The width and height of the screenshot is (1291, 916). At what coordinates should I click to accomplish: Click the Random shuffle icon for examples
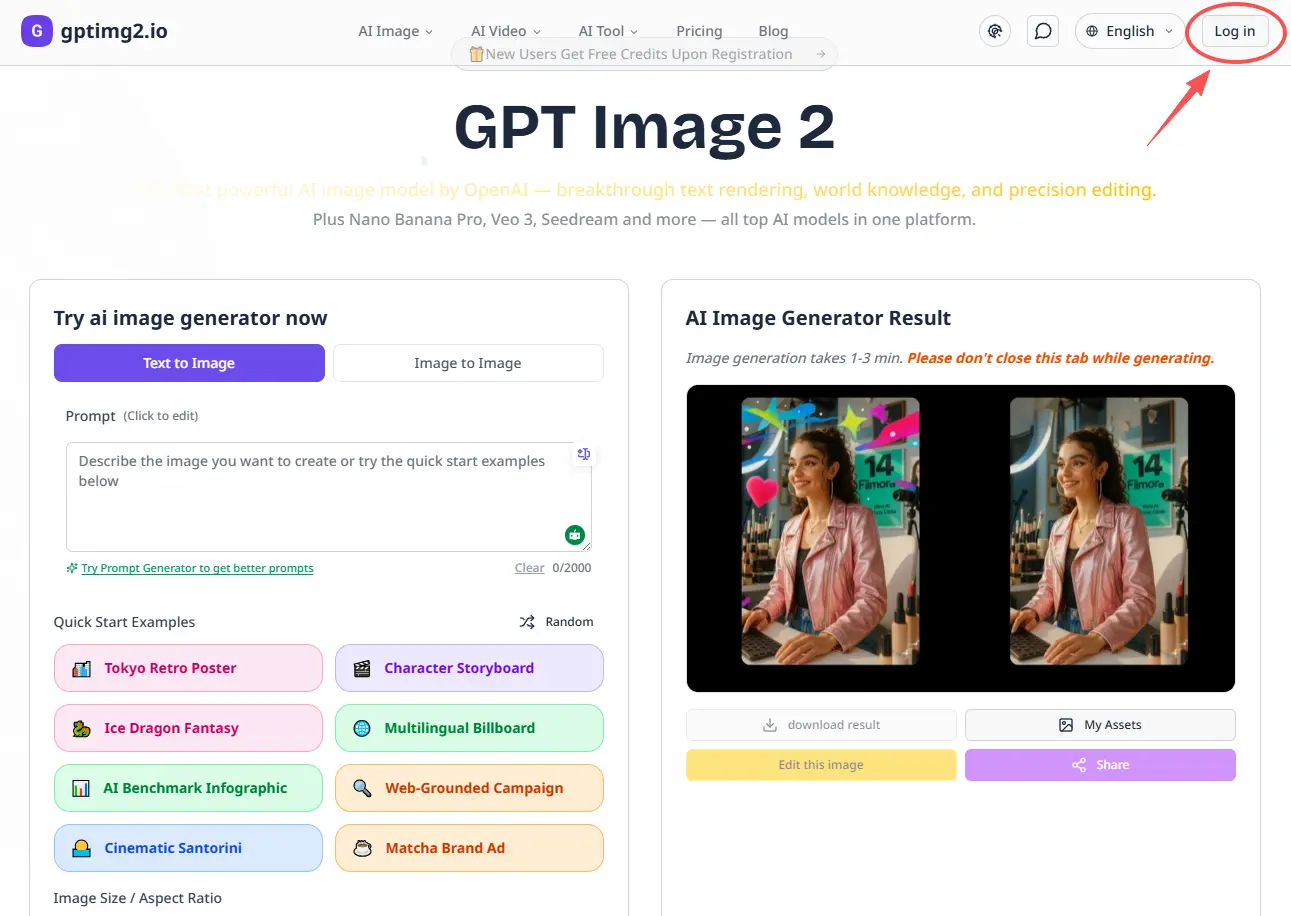(x=528, y=621)
